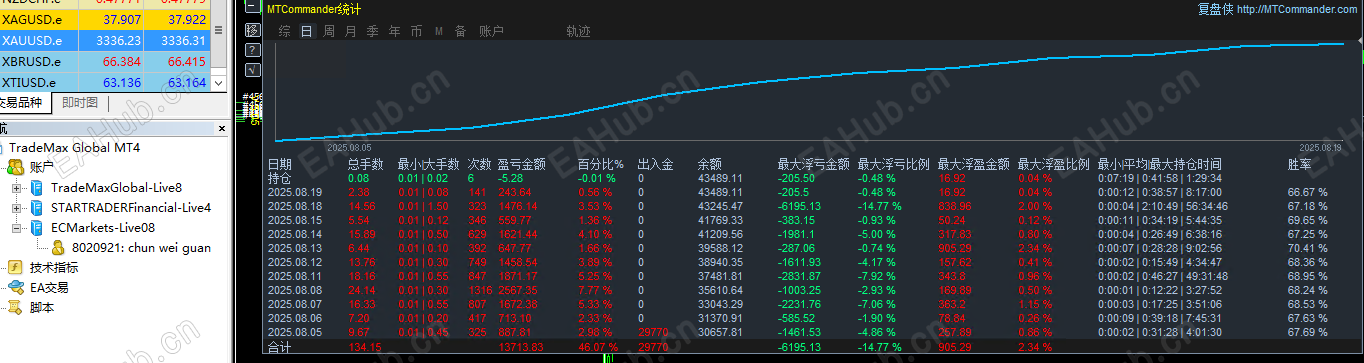Viewport: 1364px width, 363px height.
Task: Switch to the 年 yearly statistics tab
Action: (395, 31)
